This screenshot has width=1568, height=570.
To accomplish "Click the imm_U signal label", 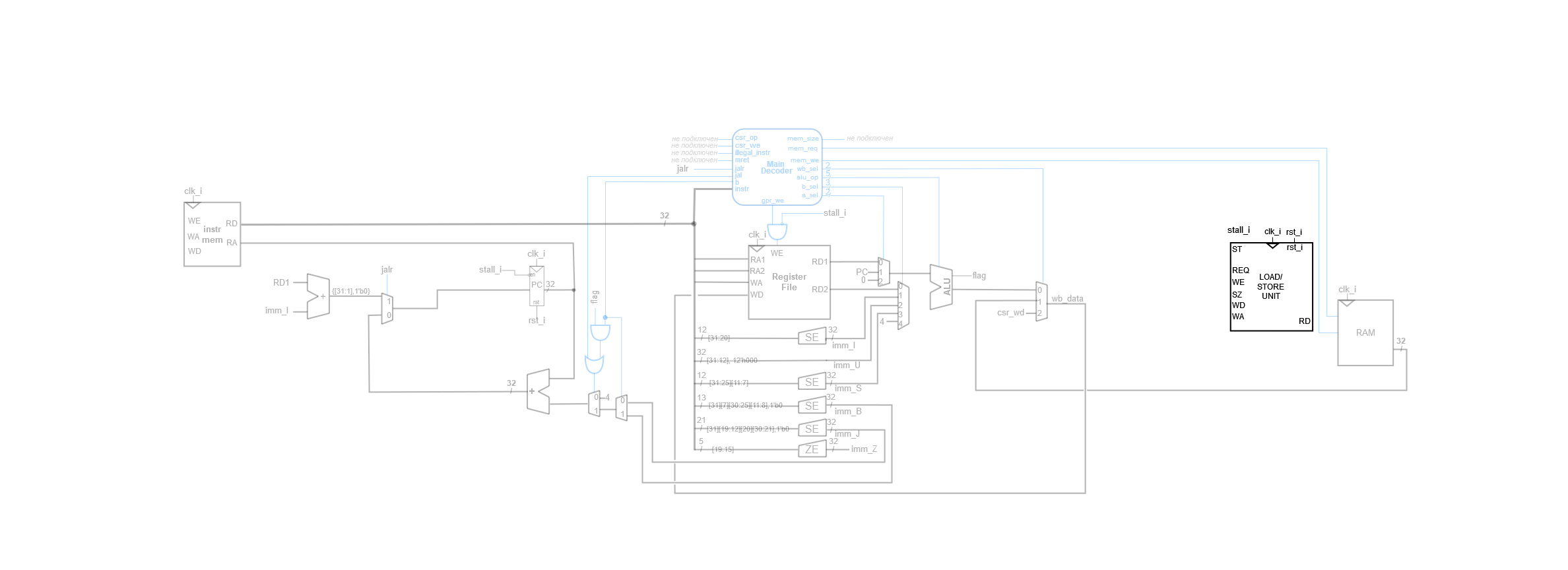I will [847, 365].
